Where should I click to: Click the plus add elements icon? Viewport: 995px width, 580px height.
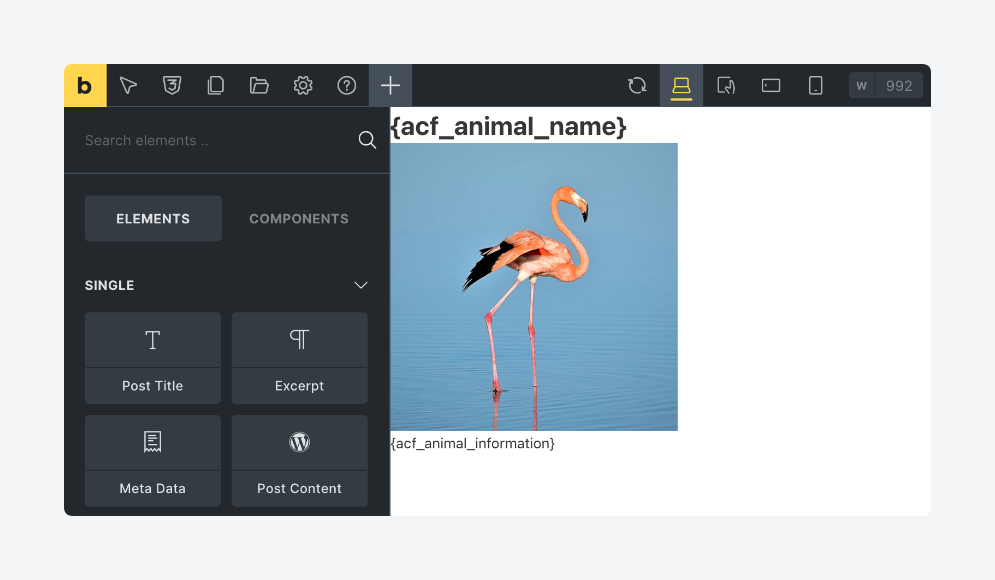[390, 85]
